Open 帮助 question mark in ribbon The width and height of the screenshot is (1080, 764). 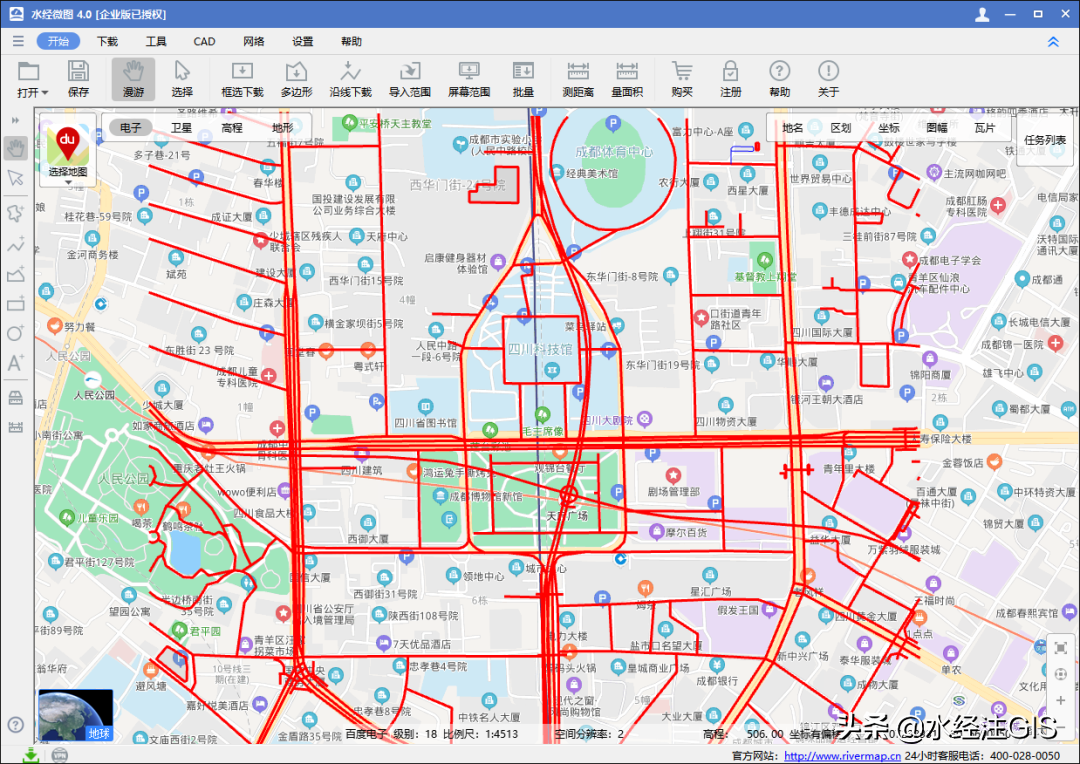coord(780,79)
